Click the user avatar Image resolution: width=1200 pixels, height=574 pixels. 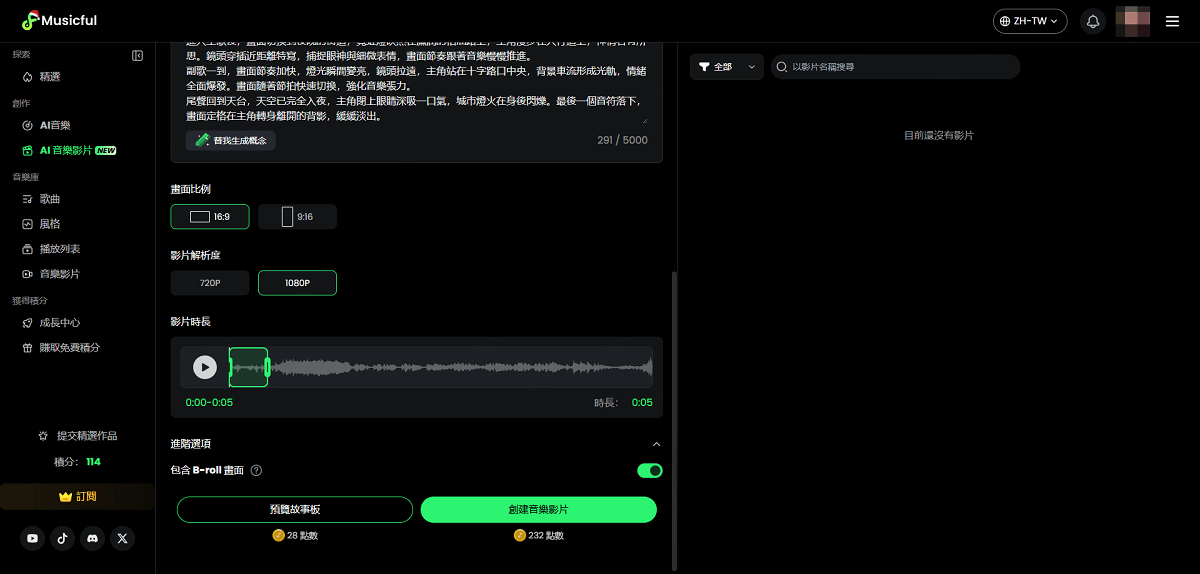point(1134,21)
